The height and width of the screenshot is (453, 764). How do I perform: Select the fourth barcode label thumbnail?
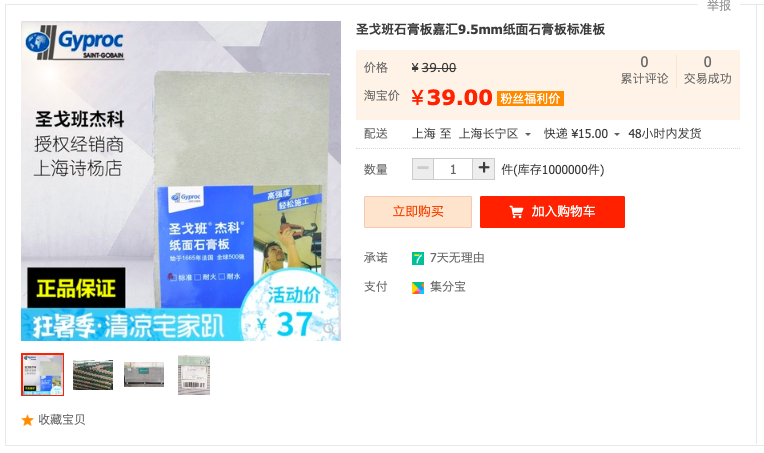[194, 375]
